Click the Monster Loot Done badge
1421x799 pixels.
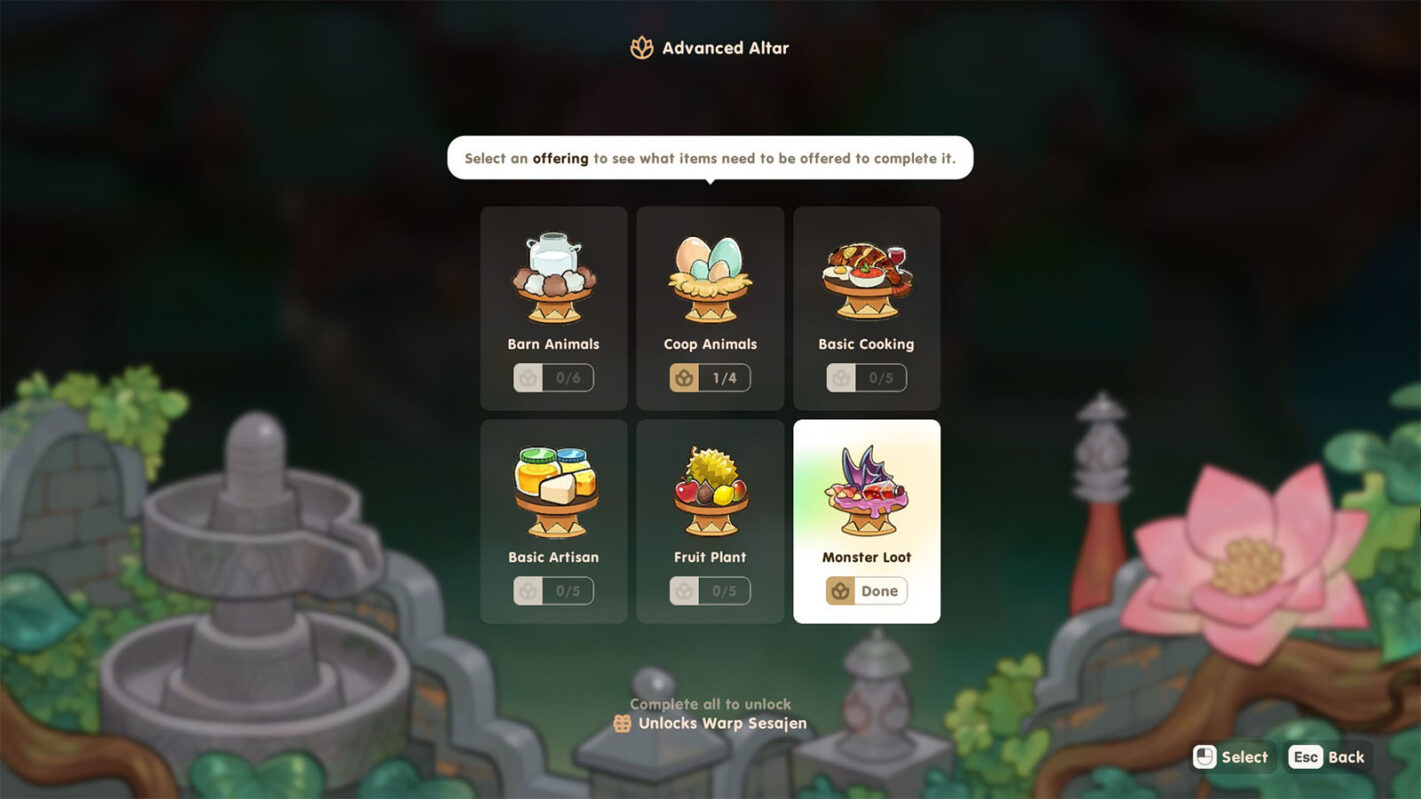(x=866, y=591)
